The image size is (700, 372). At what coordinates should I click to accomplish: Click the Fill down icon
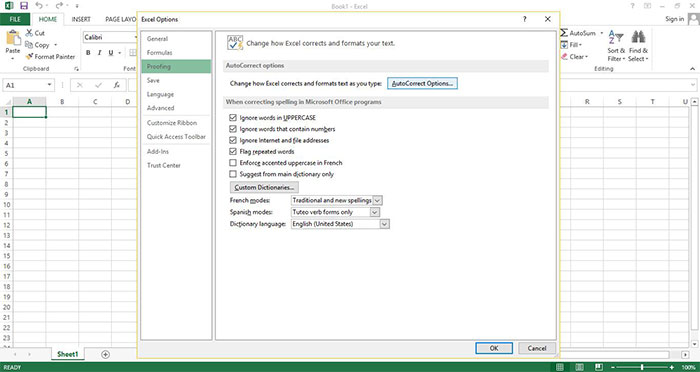pos(564,45)
